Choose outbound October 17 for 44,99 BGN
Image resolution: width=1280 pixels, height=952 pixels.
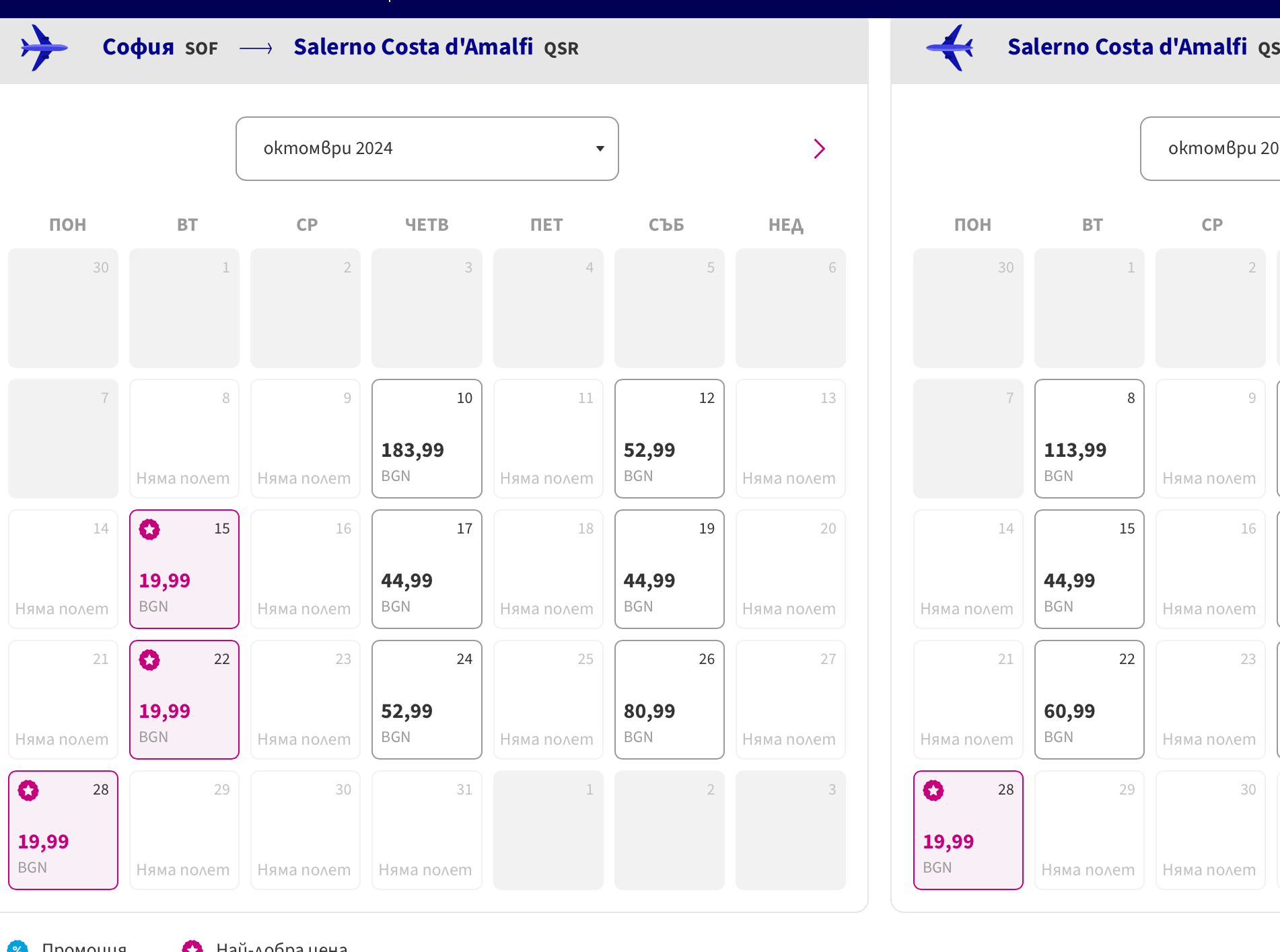click(427, 569)
